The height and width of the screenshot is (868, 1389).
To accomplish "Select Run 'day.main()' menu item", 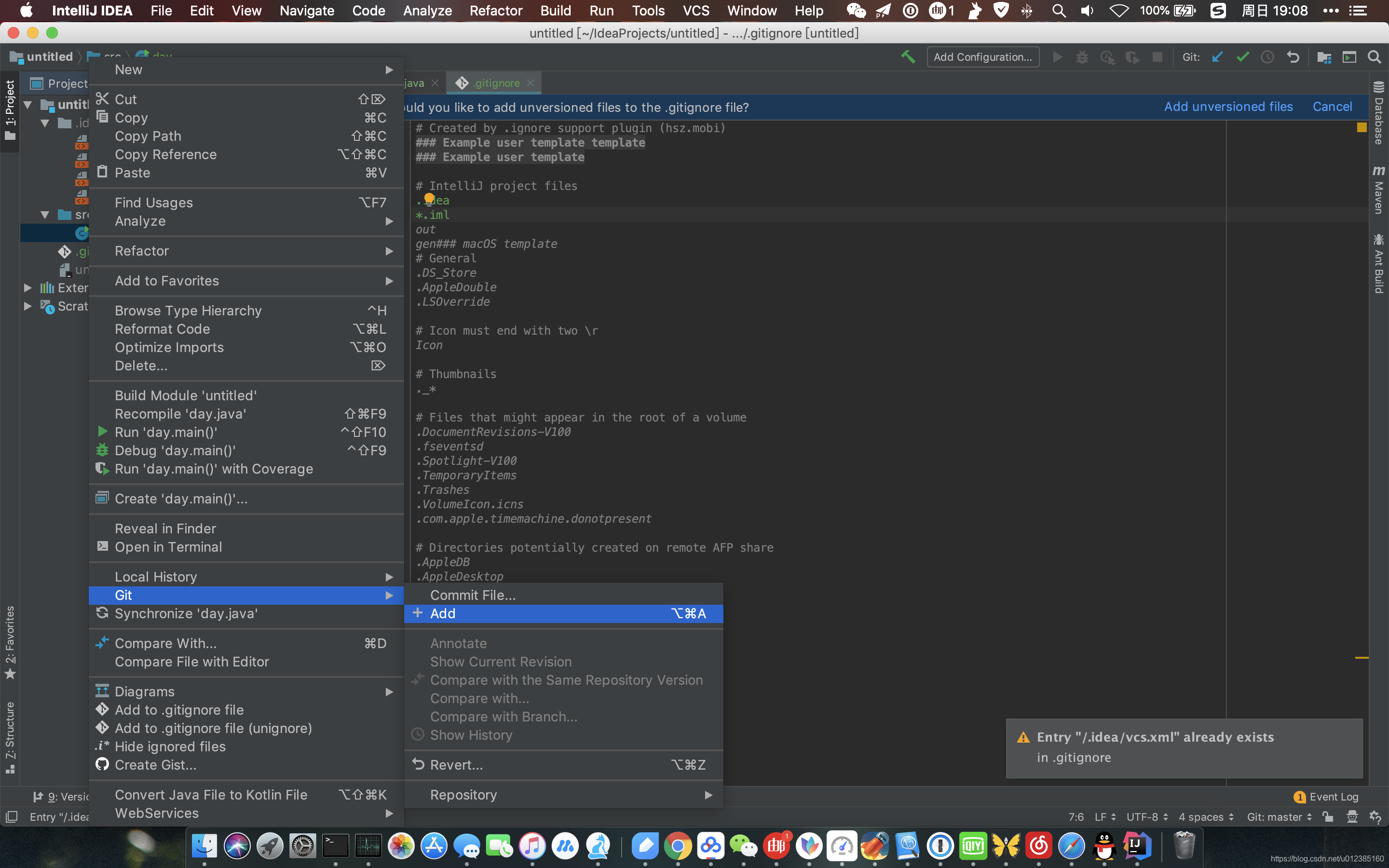I will [x=246, y=432].
